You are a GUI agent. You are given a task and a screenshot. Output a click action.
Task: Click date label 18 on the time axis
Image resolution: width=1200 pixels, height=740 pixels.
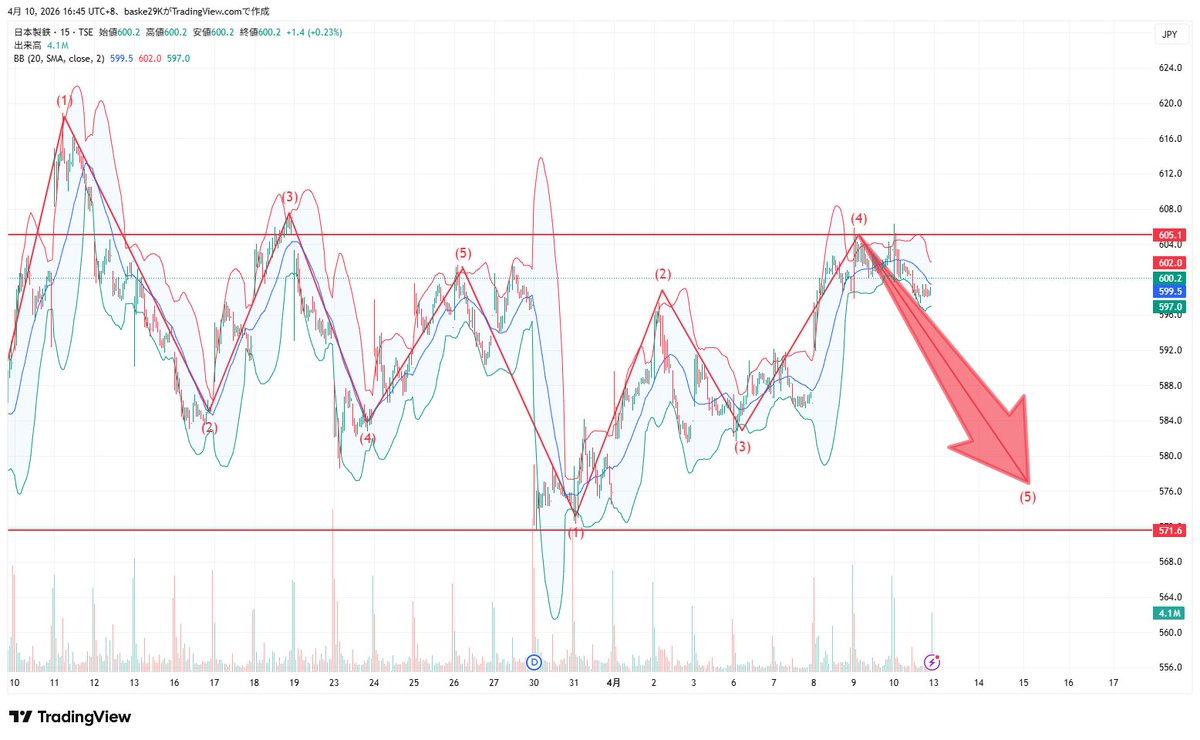coord(254,683)
